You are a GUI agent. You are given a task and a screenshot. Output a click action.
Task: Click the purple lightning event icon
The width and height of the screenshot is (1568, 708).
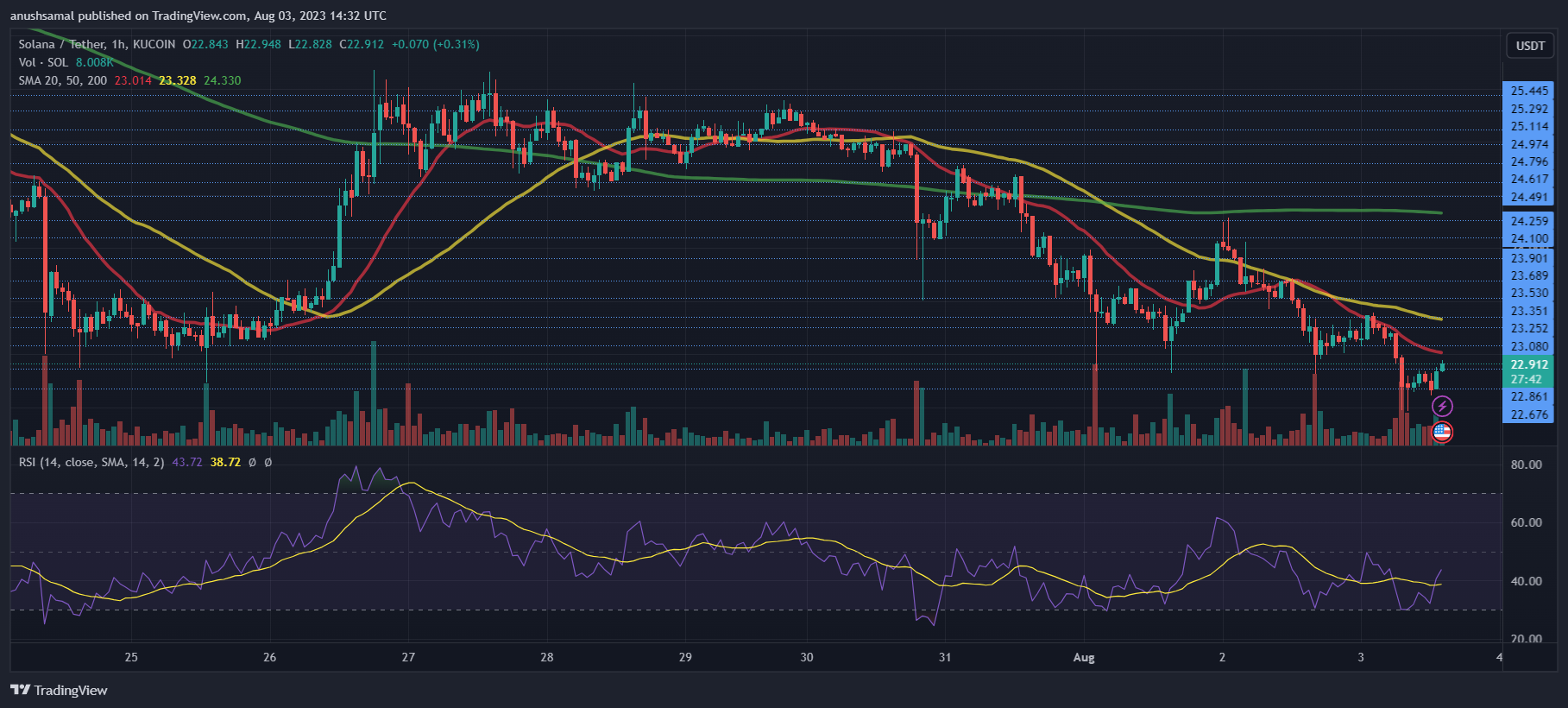click(1442, 406)
